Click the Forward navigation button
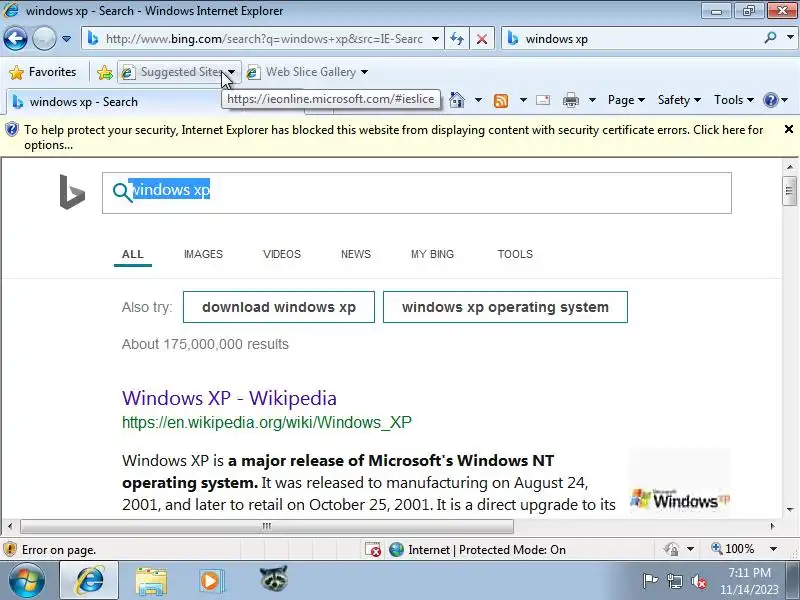Image resolution: width=800 pixels, height=600 pixels. tap(44, 39)
